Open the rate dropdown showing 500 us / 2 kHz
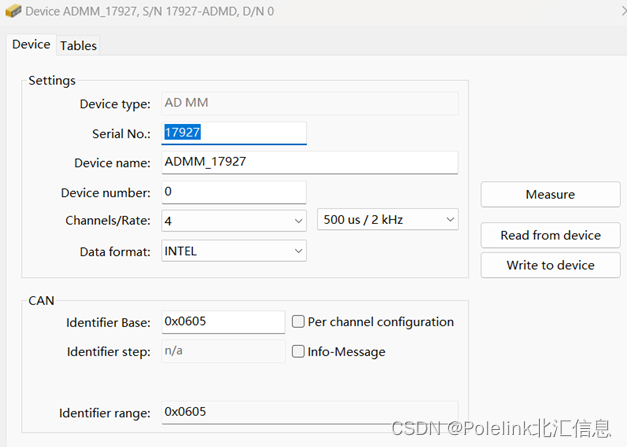This screenshot has height=447, width=627. click(388, 219)
